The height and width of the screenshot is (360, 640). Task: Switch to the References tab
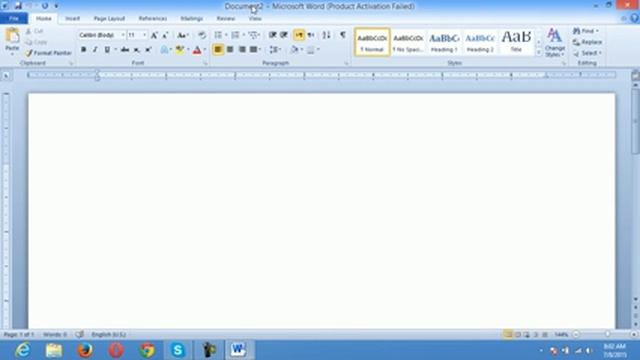(x=153, y=18)
